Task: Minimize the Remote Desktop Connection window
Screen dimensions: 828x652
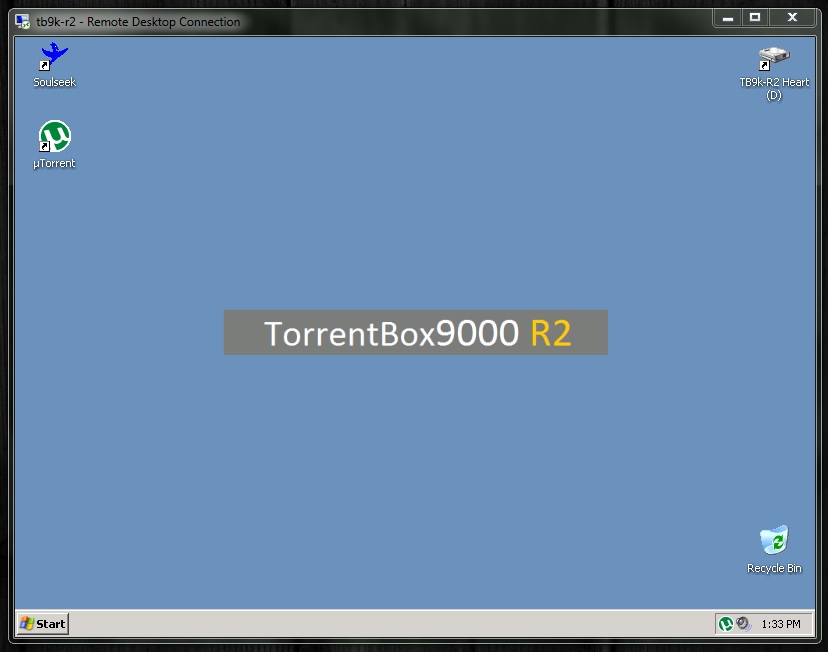Action: (x=728, y=17)
